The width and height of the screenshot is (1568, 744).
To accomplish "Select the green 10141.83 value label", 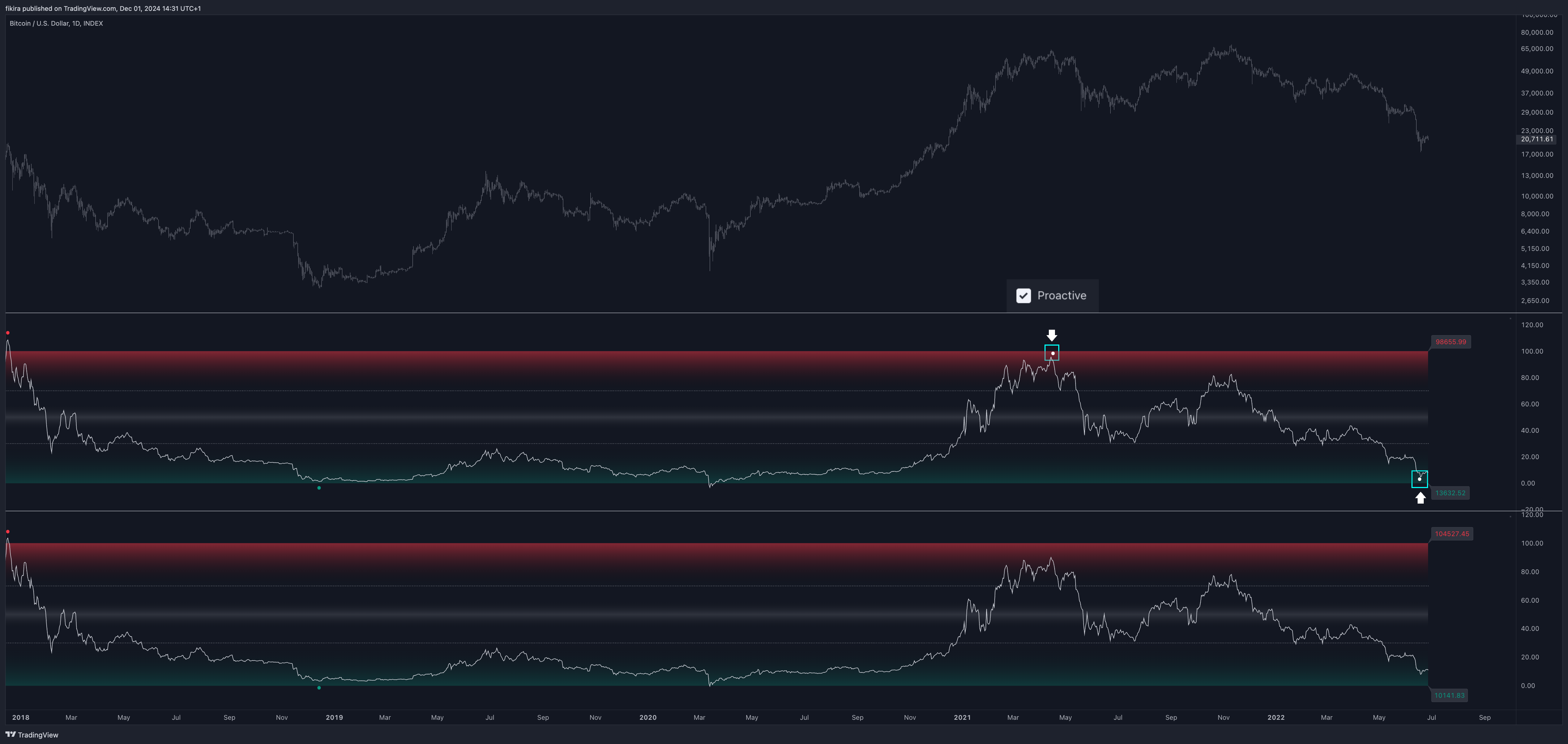I will coord(1449,695).
